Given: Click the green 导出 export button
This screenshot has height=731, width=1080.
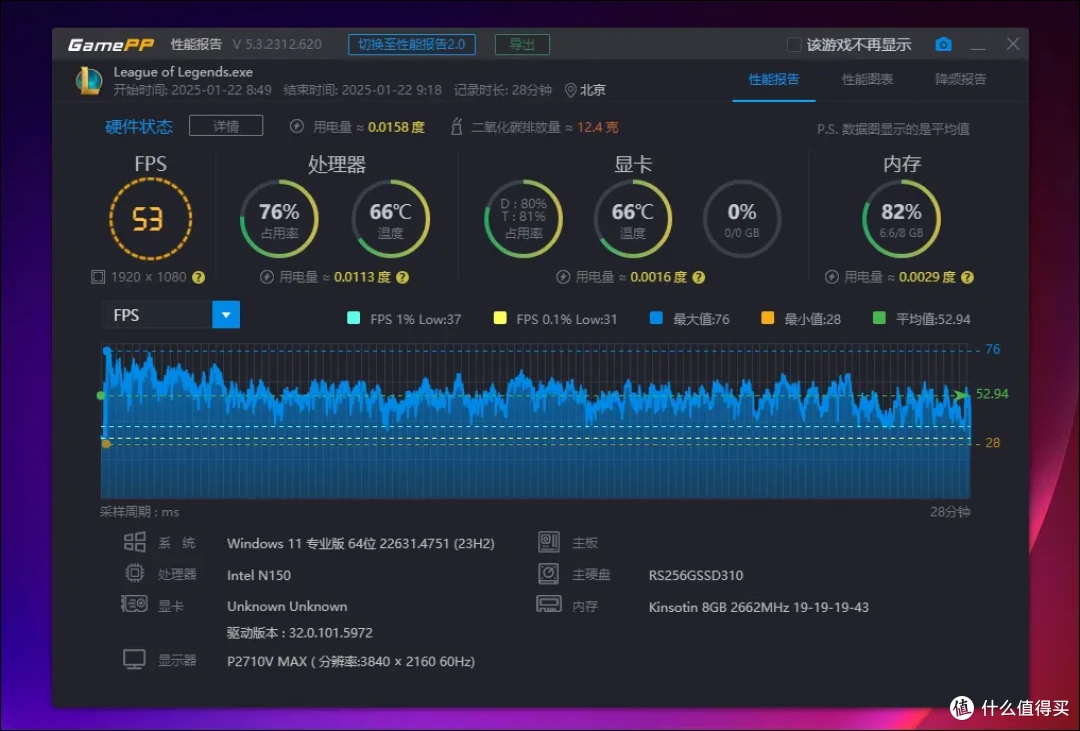Looking at the screenshot, I should pos(522,45).
